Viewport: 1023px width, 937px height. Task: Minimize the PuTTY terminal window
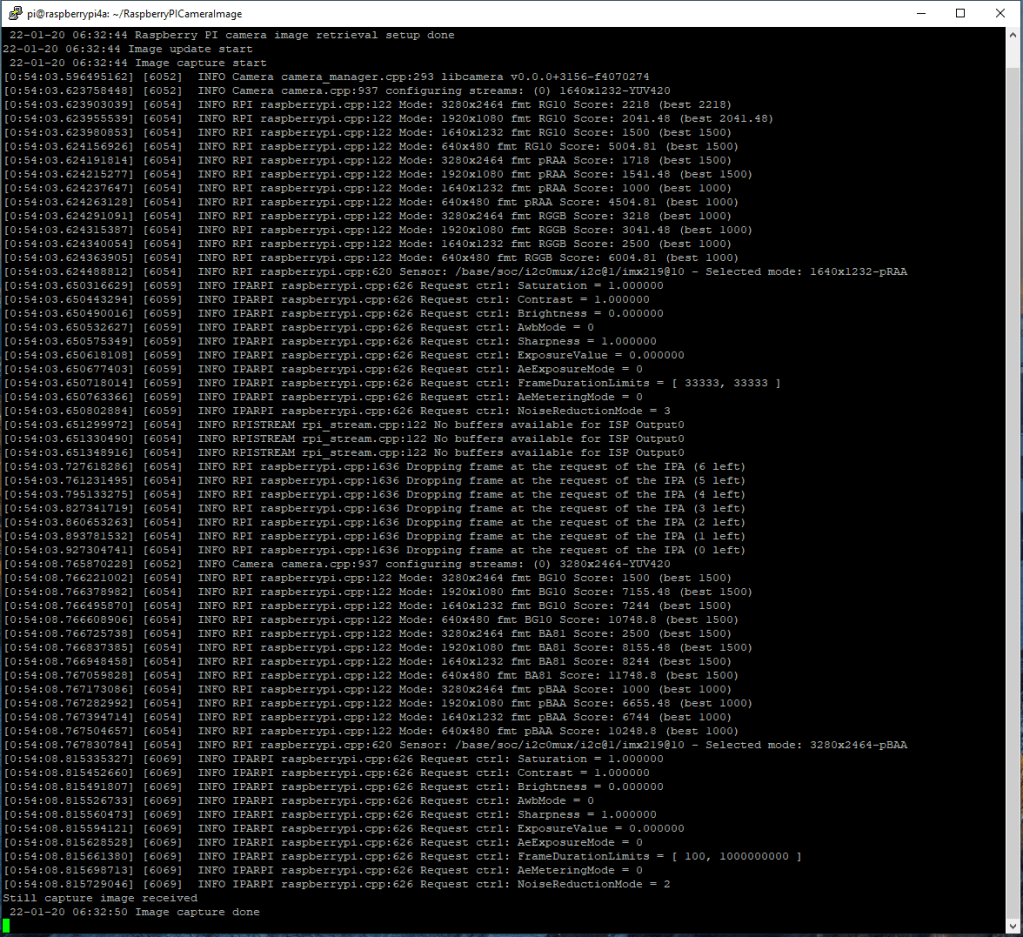[916, 13]
